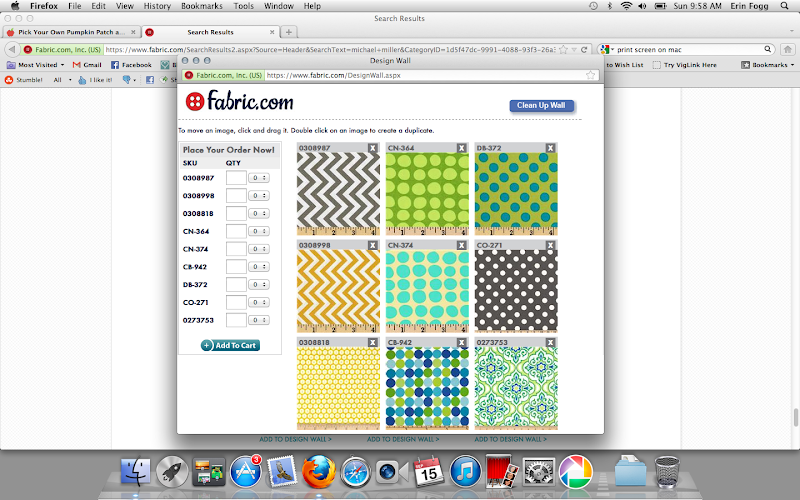
Task: Open the Firefox File menu
Action: 74,6
